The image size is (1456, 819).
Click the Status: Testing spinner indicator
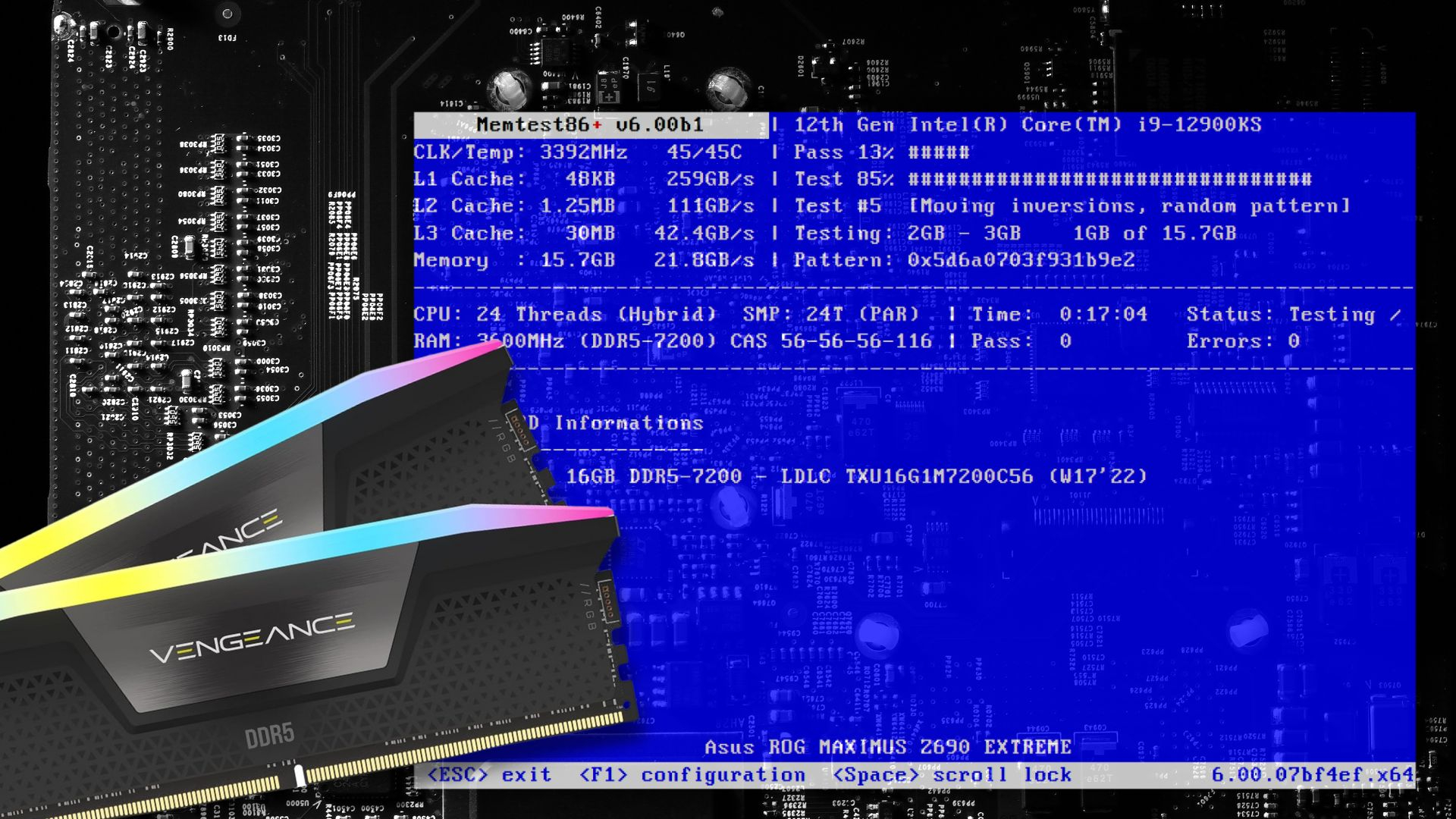1395,315
